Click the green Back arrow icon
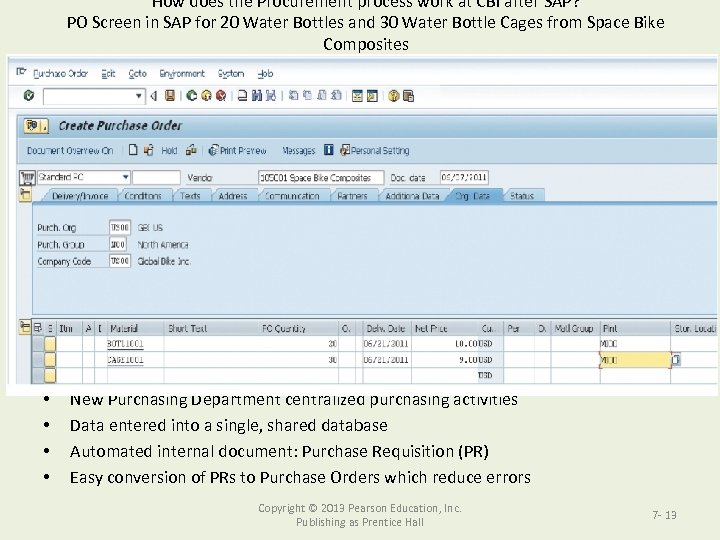This screenshot has width=720, height=540. tap(191, 96)
